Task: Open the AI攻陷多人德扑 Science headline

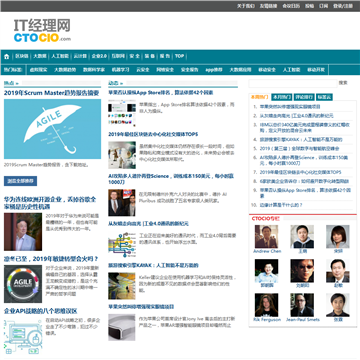Action: coord(171,179)
